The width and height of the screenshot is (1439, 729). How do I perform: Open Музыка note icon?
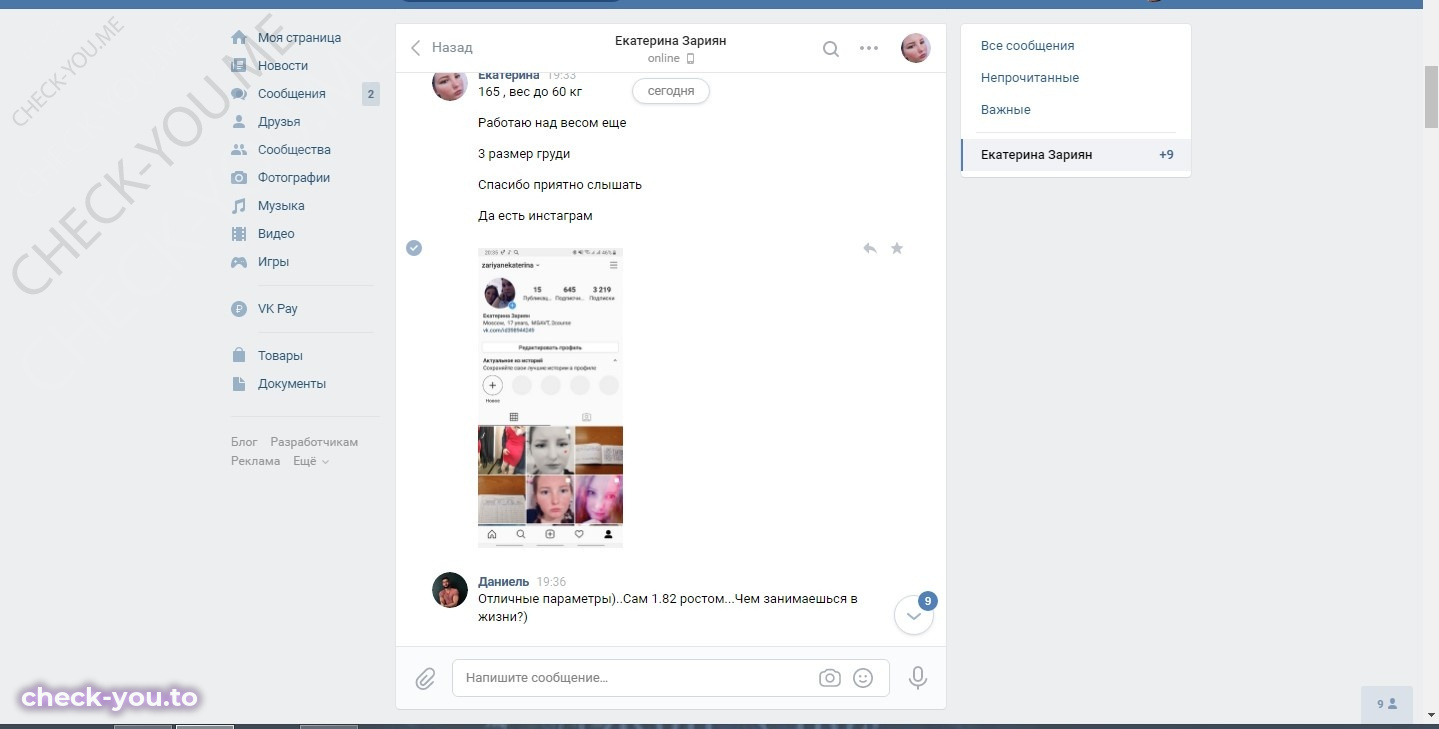pos(239,206)
